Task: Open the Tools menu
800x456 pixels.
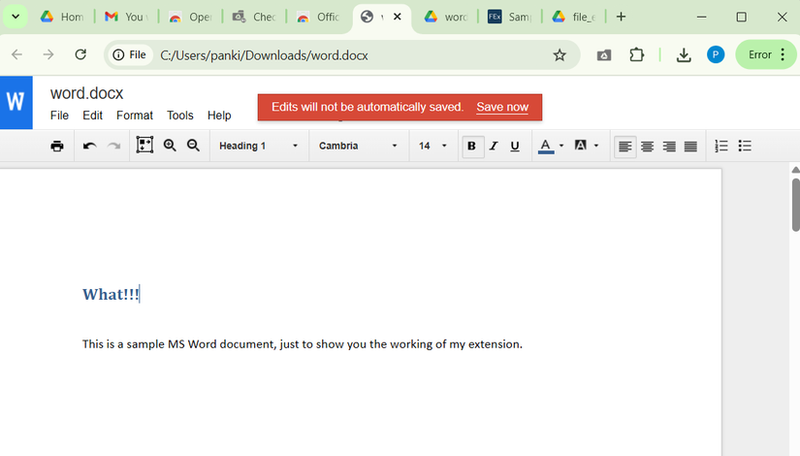Action: 180,116
